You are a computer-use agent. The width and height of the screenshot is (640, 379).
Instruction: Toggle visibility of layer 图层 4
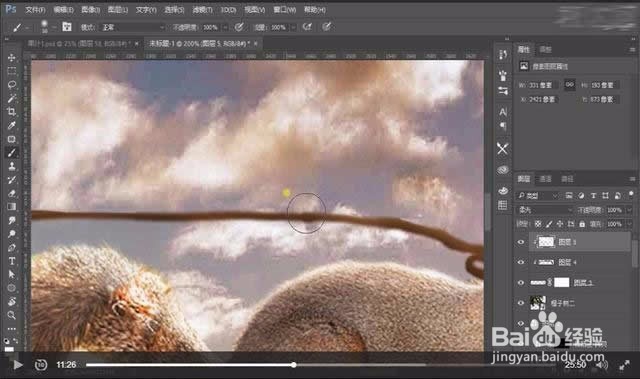(x=521, y=262)
